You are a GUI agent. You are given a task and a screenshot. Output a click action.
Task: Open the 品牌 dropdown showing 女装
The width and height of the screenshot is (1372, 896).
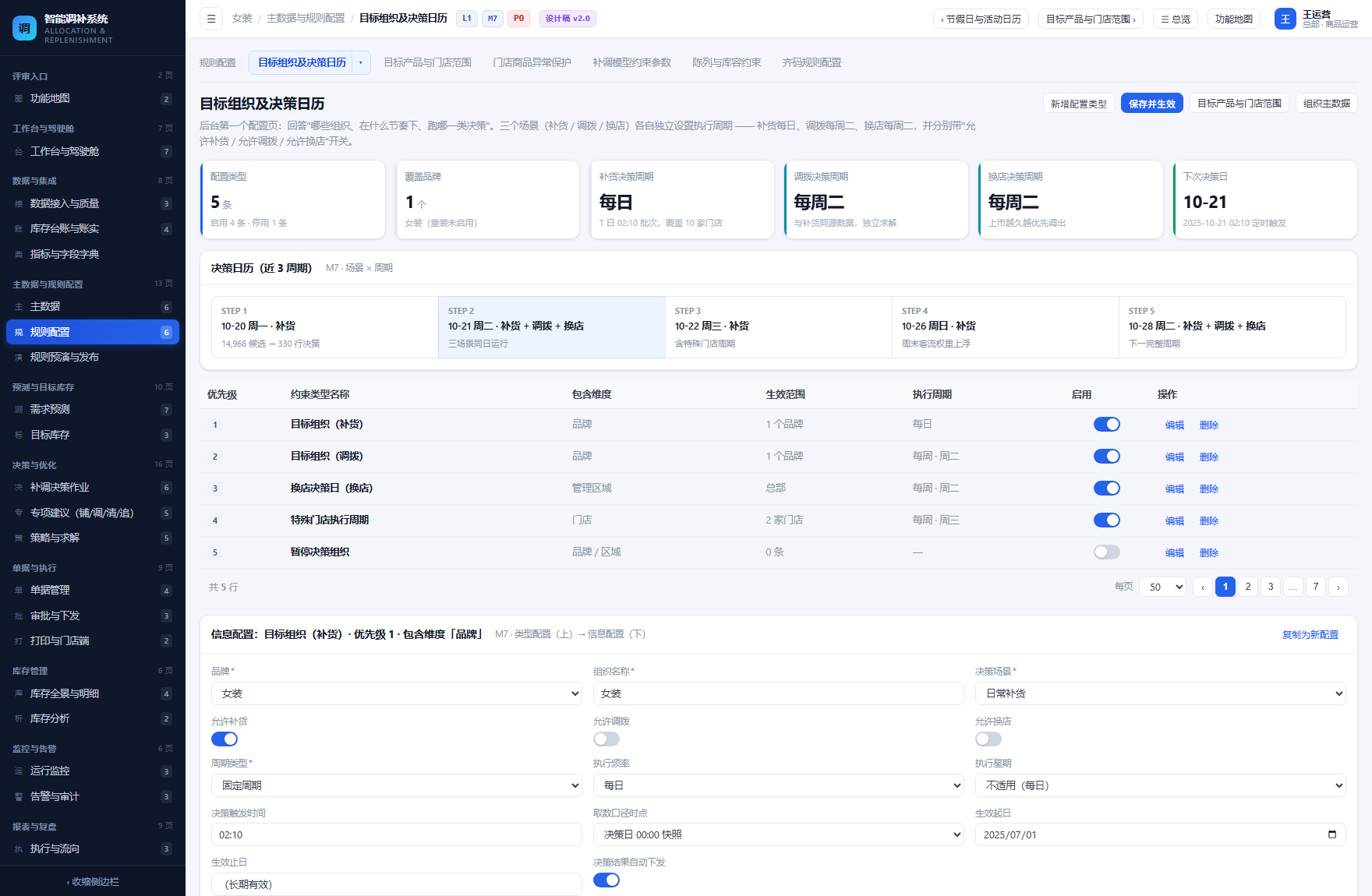point(397,693)
